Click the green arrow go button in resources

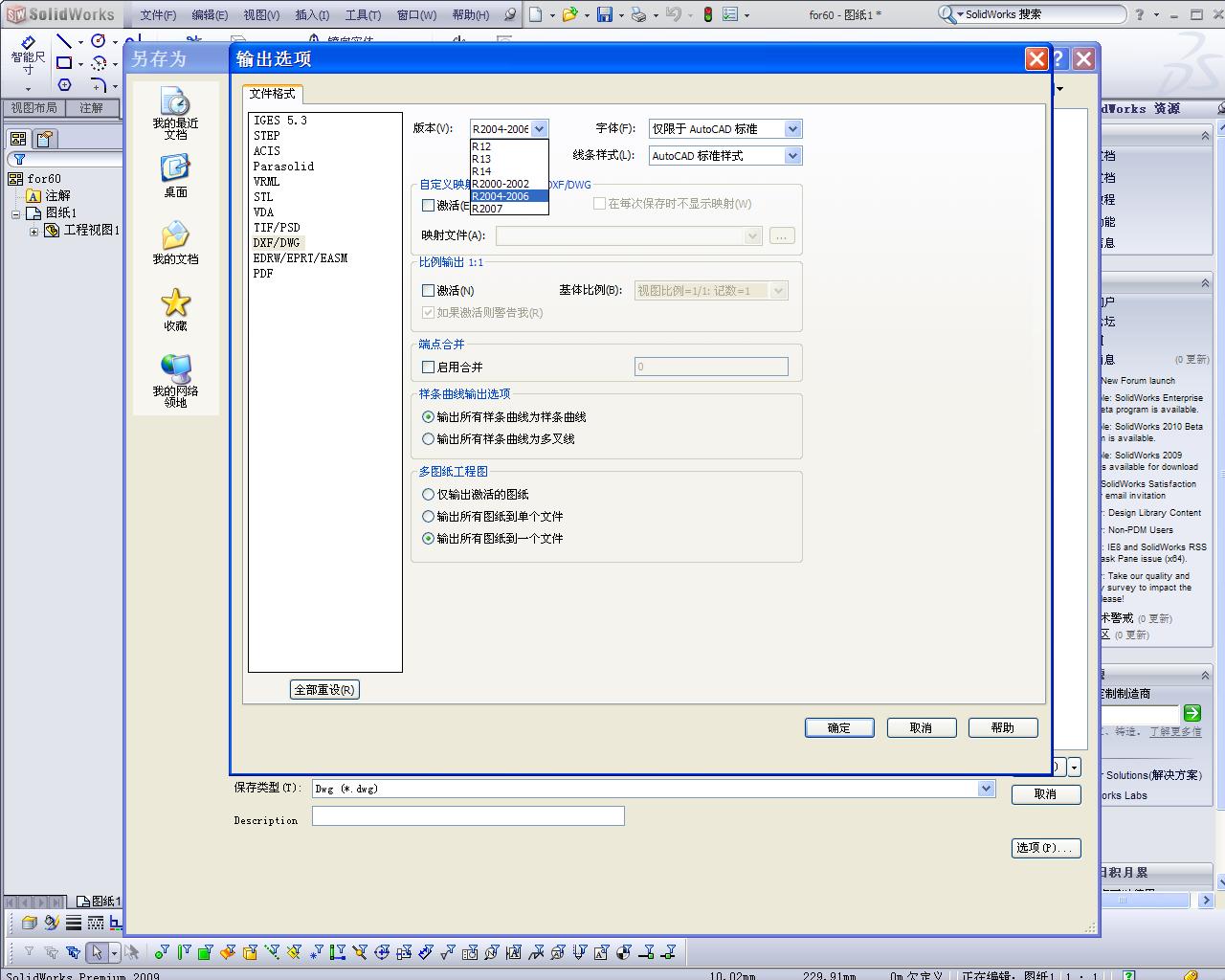click(1192, 713)
